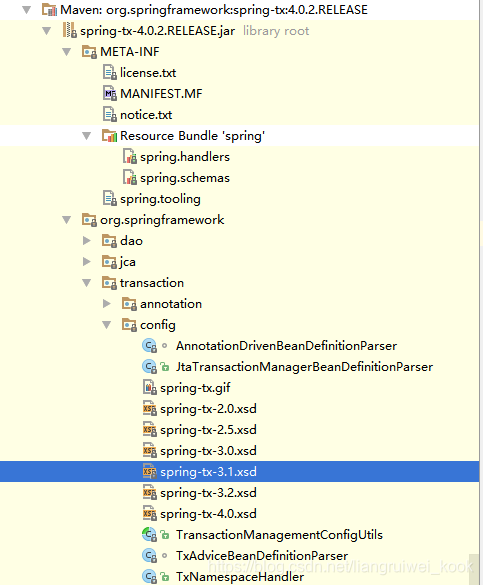The height and width of the screenshot is (585, 483).
Task: Collapse the spring-tx-4.0.2.RELEASE.jar node
Action: coord(47,31)
